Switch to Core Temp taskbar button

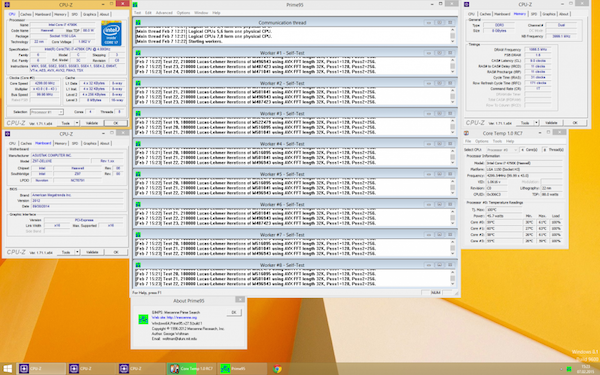(192, 368)
